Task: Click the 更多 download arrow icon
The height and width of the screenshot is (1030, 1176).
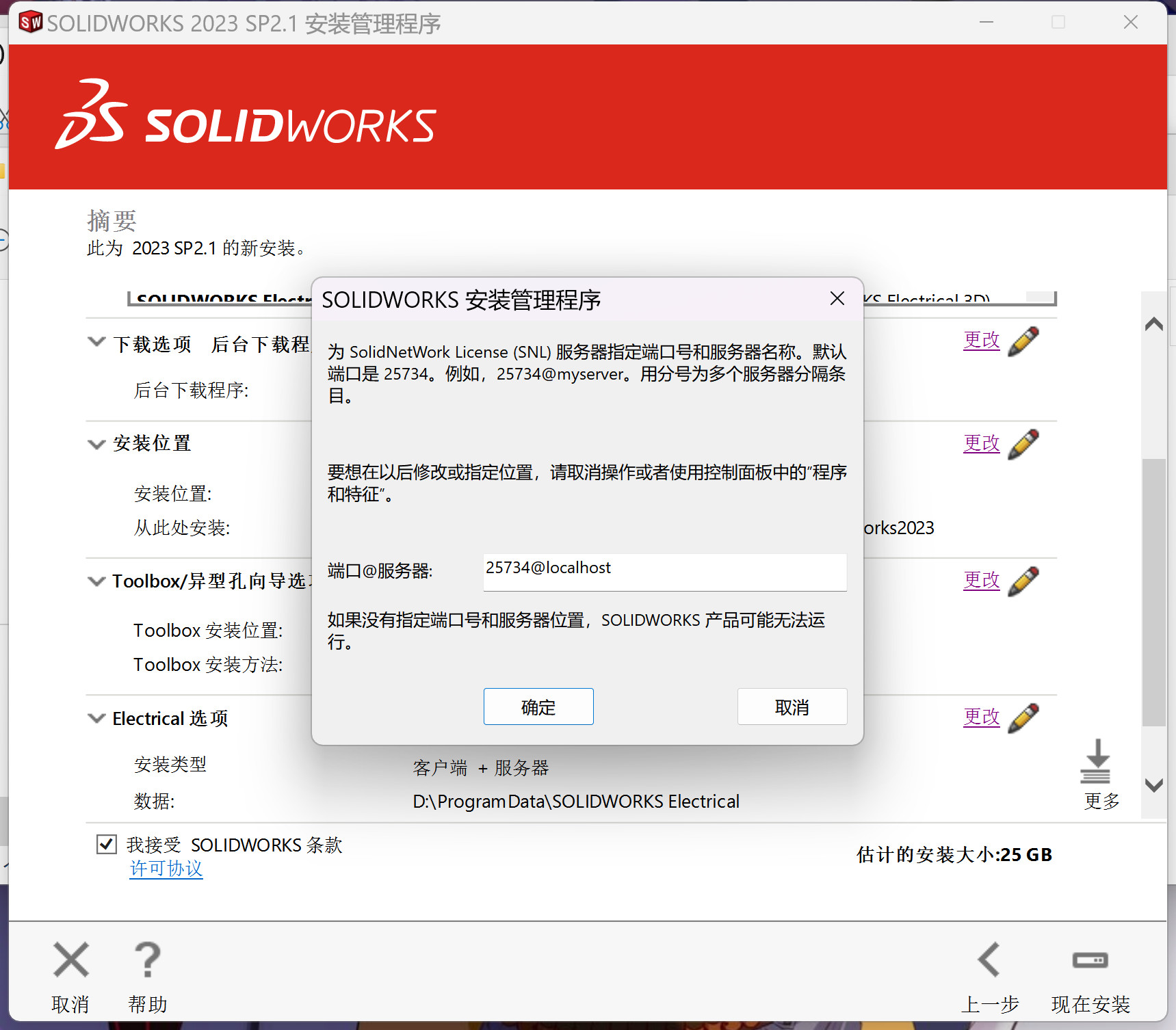Action: point(1096,762)
